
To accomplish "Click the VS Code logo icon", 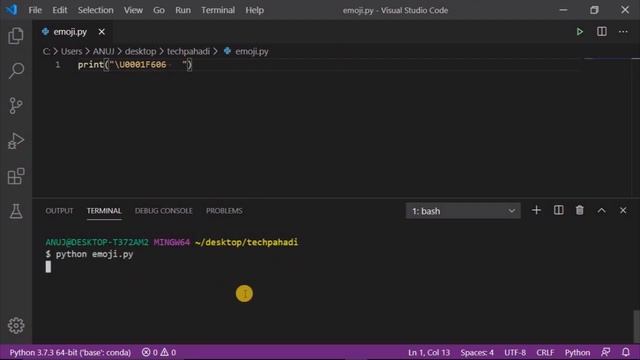I will (x=11, y=10).
